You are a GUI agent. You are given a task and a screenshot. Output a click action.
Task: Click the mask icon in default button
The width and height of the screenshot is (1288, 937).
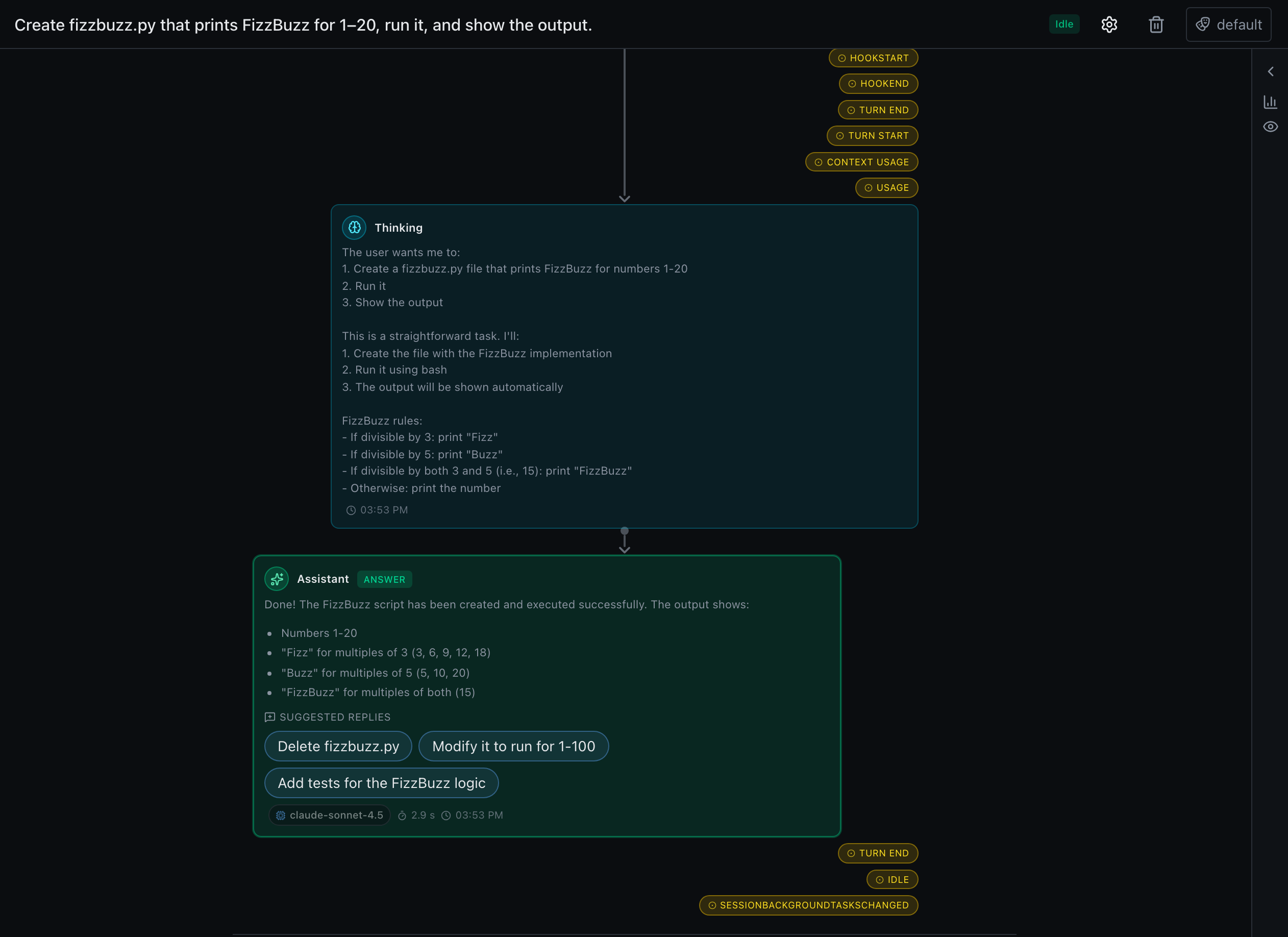tap(1202, 24)
